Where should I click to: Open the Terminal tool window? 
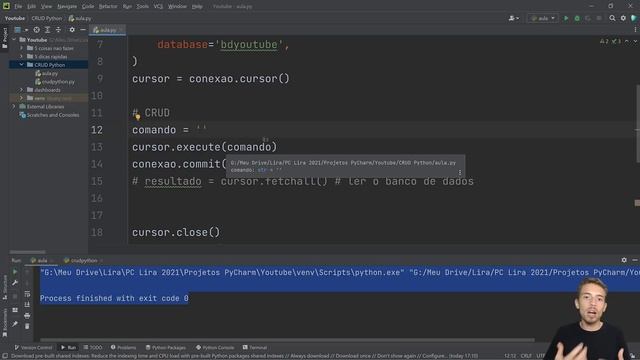coord(255,347)
